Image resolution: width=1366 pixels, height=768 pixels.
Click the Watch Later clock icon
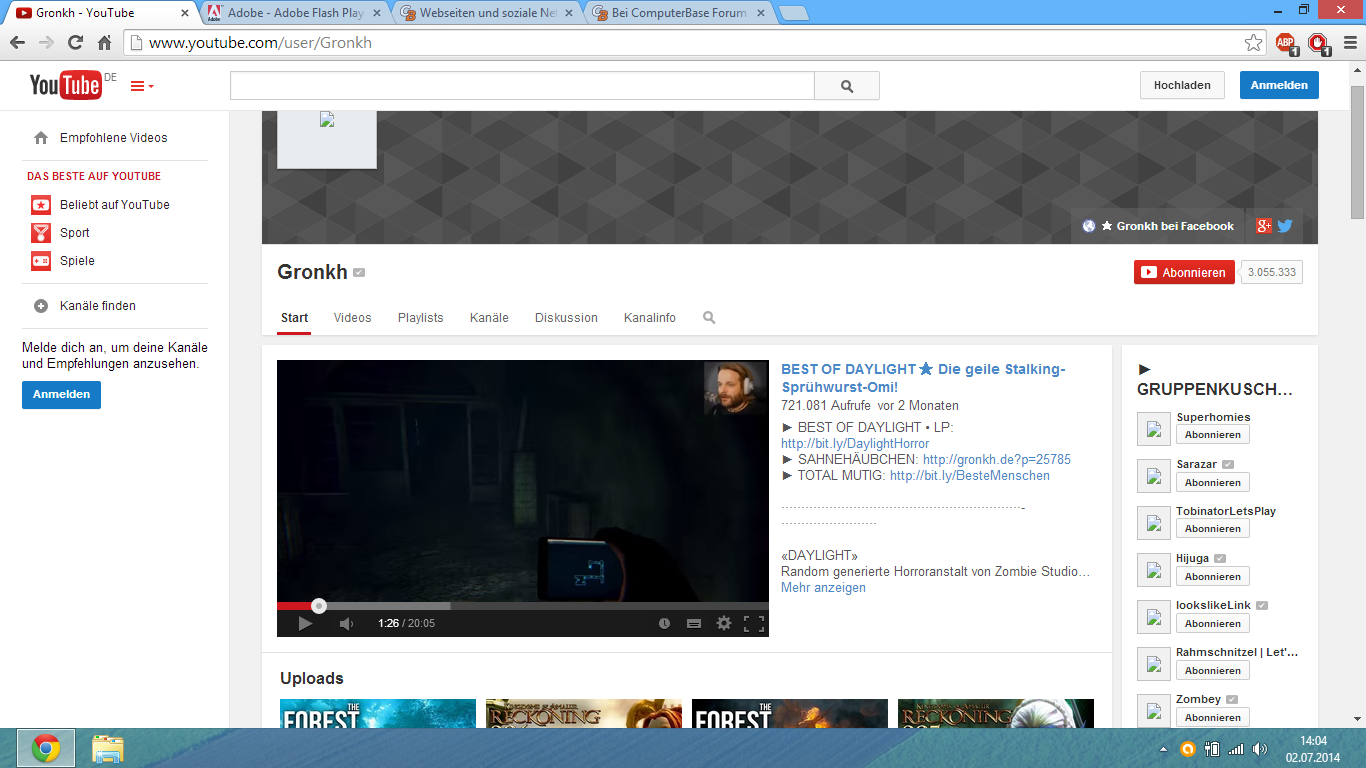(x=664, y=624)
